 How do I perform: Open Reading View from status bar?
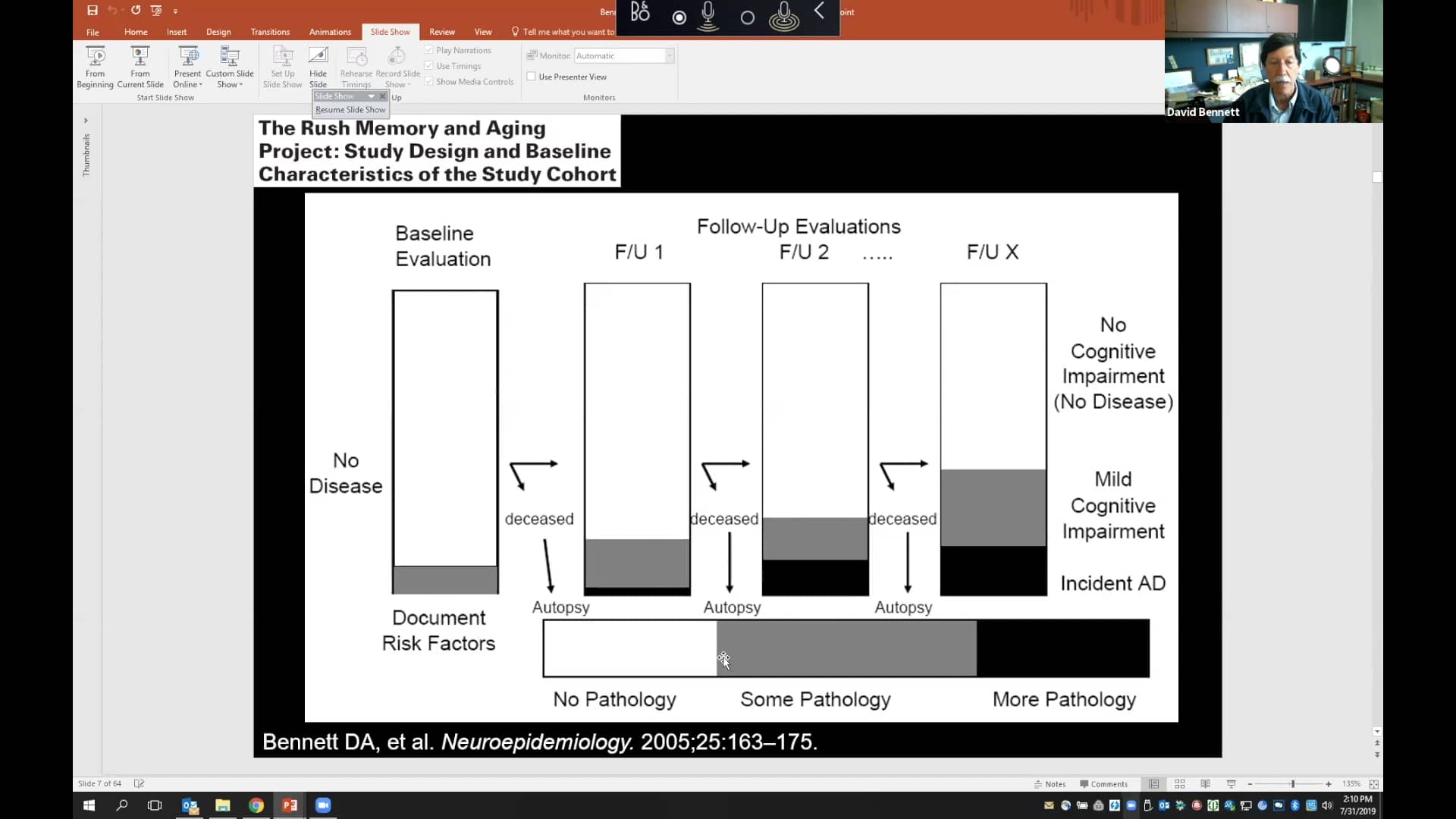tap(1205, 783)
